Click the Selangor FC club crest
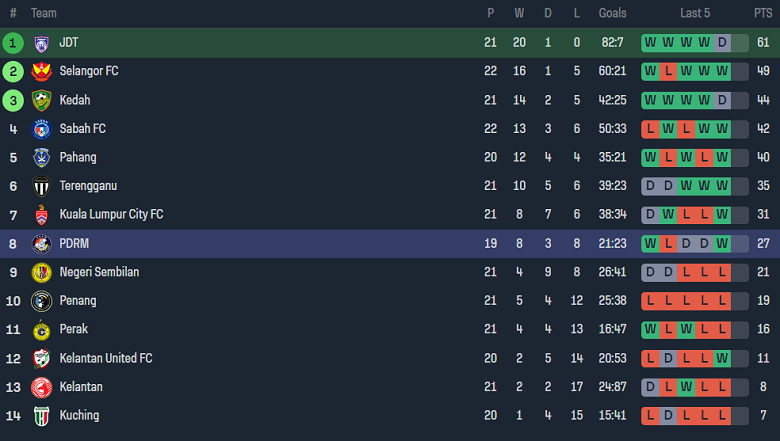The image size is (780, 441). click(41, 72)
